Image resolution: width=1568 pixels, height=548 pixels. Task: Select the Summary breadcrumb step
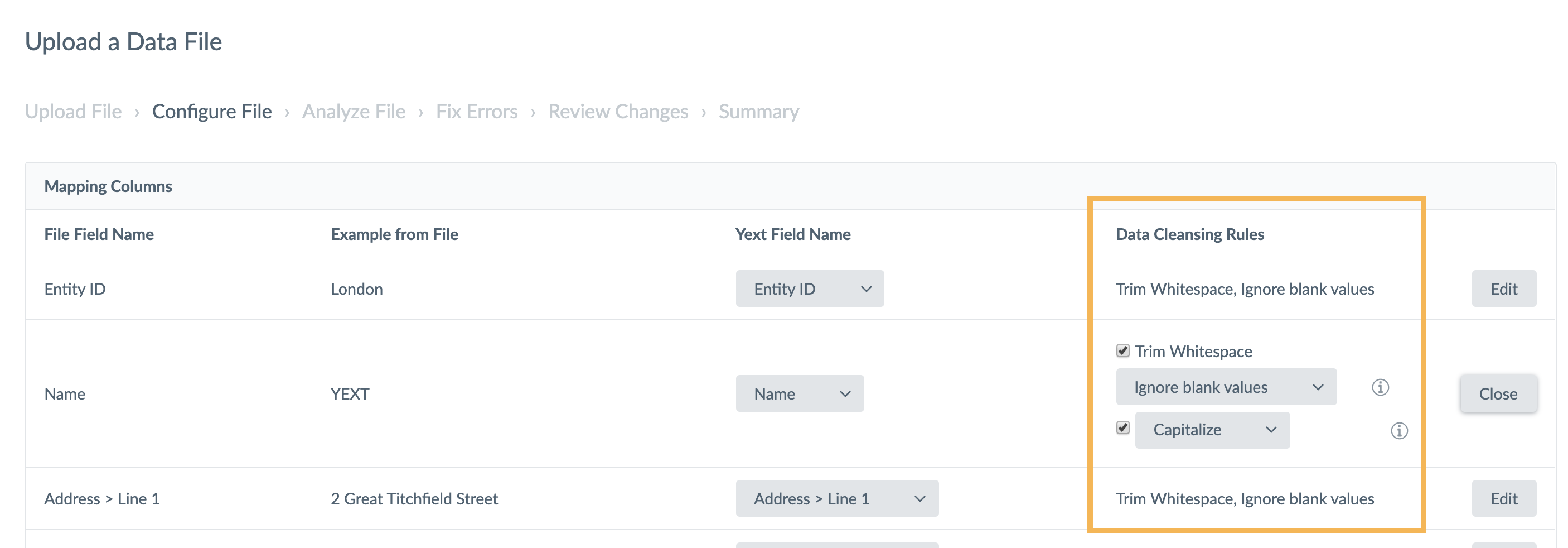pyautogui.click(x=758, y=112)
